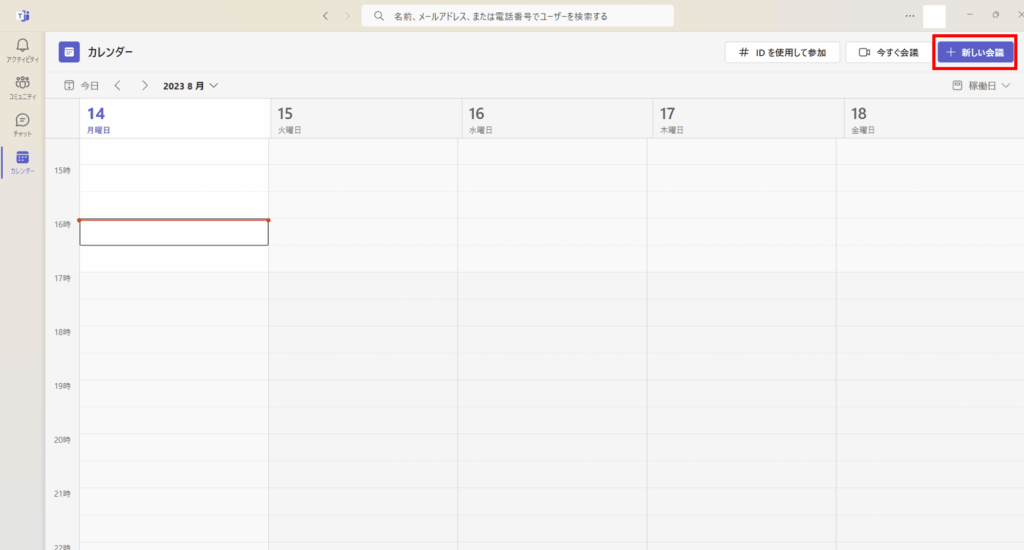Go back with the title bar arrow
Viewport: 1024px width, 550px height.
click(x=325, y=16)
